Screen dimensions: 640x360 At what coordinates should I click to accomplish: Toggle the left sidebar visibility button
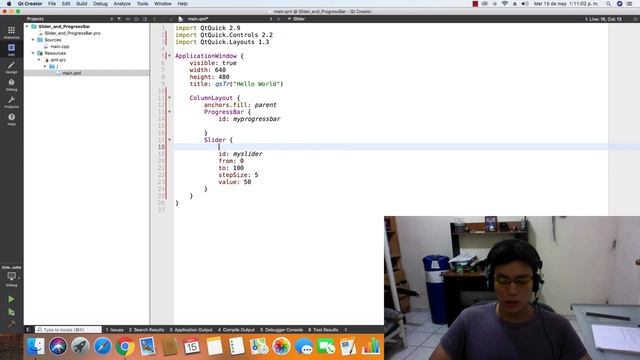tap(28, 329)
